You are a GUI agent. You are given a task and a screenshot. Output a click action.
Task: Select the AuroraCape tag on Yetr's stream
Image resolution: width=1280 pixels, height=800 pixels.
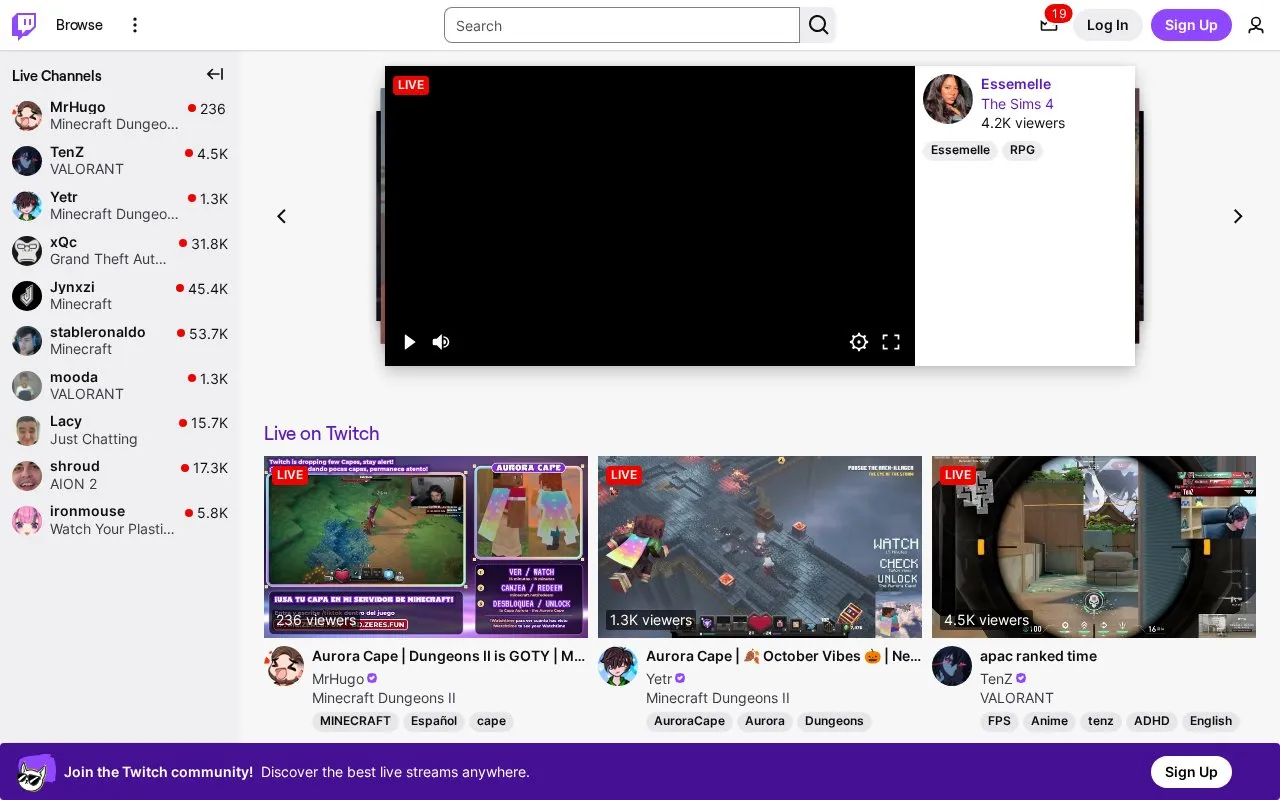(689, 721)
